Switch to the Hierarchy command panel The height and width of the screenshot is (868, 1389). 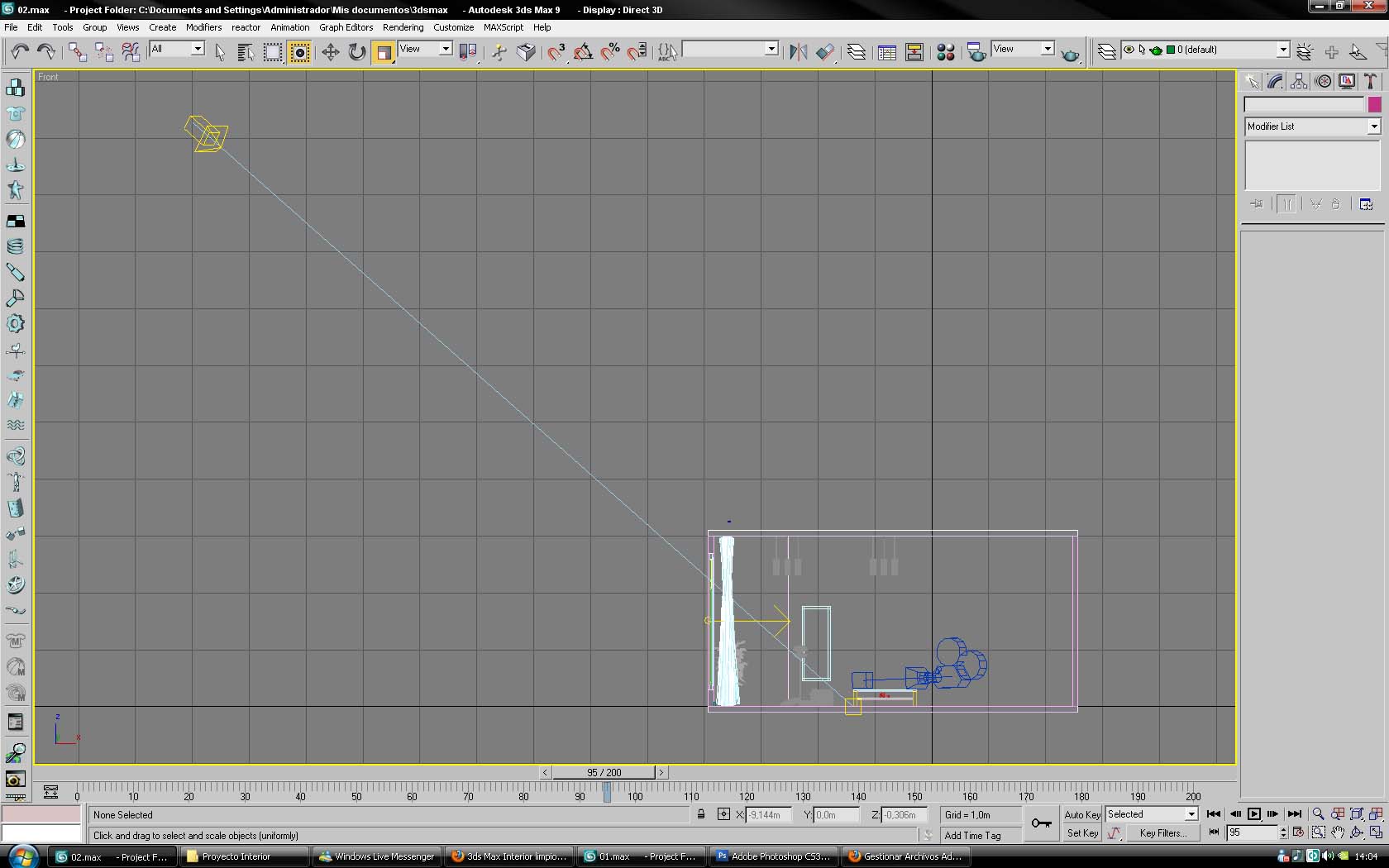(x=1299, y=81)
